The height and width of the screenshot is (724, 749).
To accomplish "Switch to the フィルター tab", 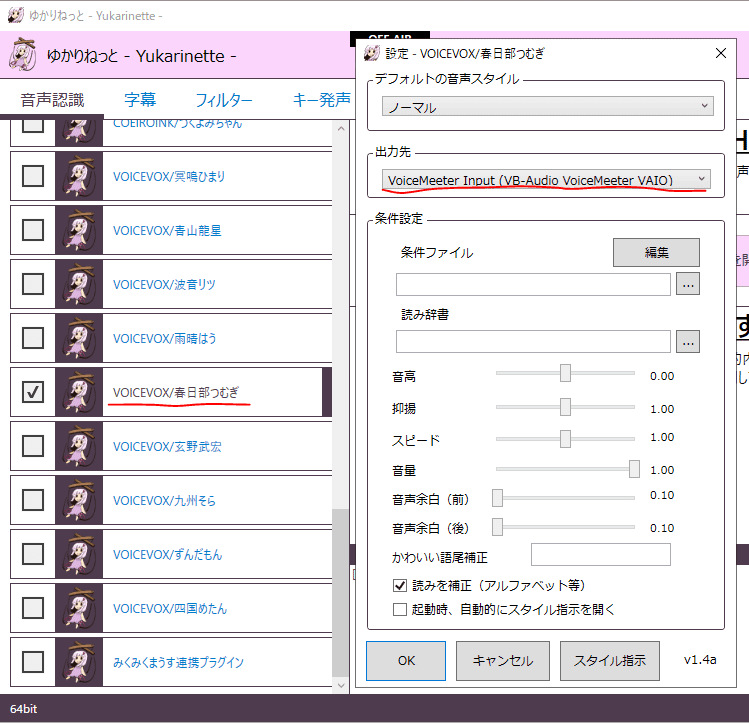I will [224, 100].
